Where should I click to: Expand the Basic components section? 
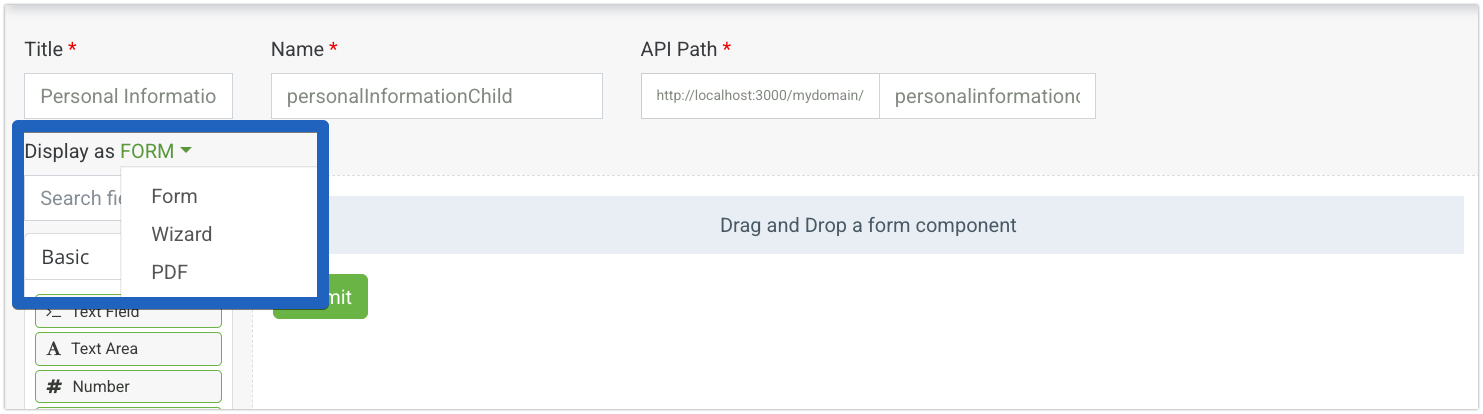click(66, 257)
